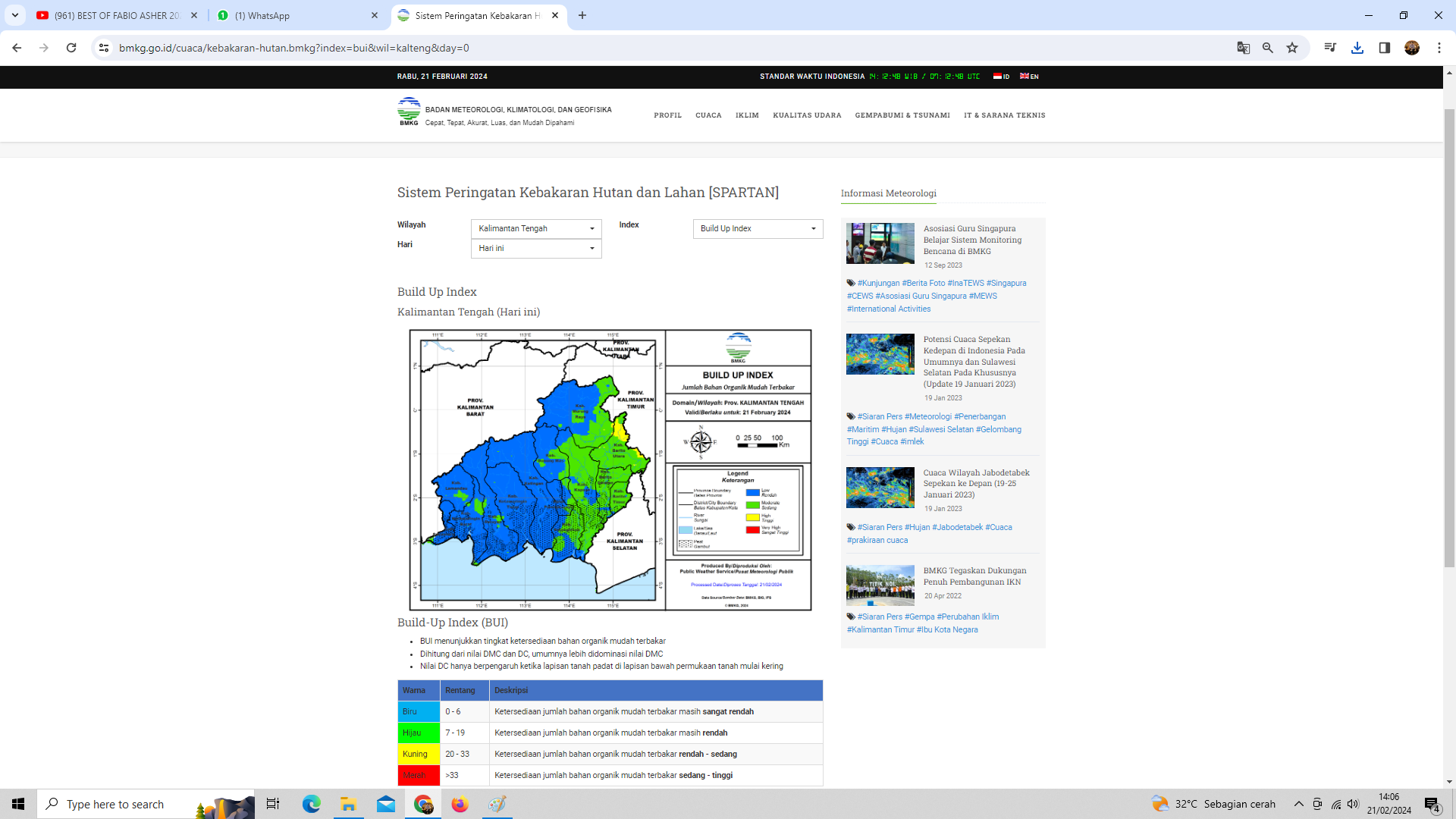Open the notification center icon
Viewport: 1456px width, 819px height.
point(1432,804)
